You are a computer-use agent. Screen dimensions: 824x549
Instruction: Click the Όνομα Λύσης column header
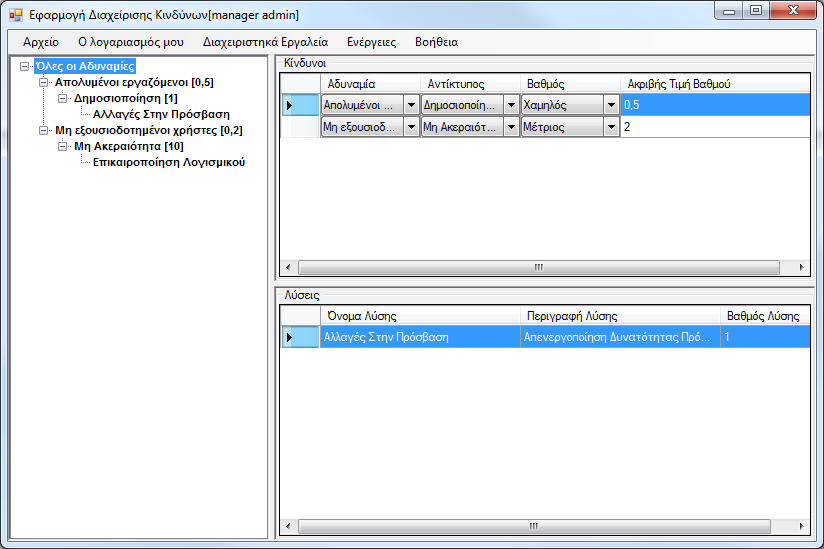tap(420, 316)
